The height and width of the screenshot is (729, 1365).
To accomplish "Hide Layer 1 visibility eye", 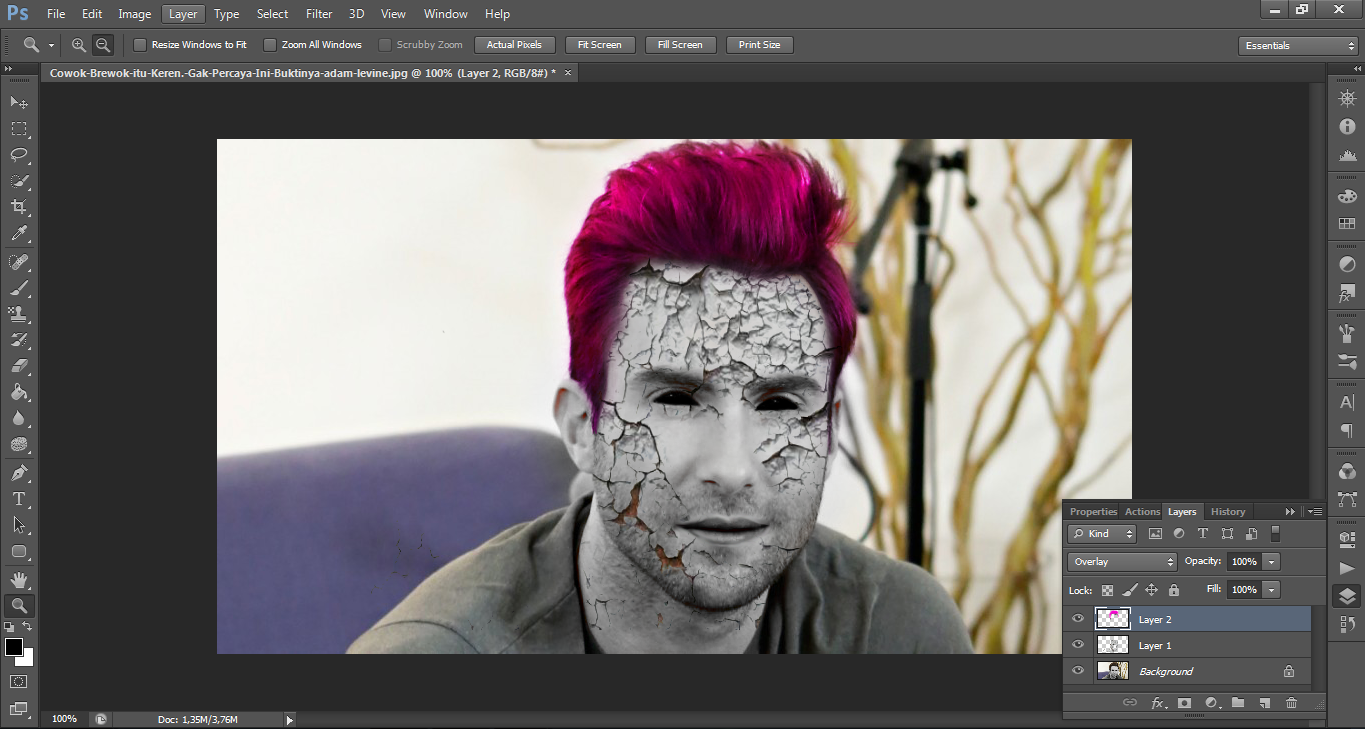I will (1078, 645).
